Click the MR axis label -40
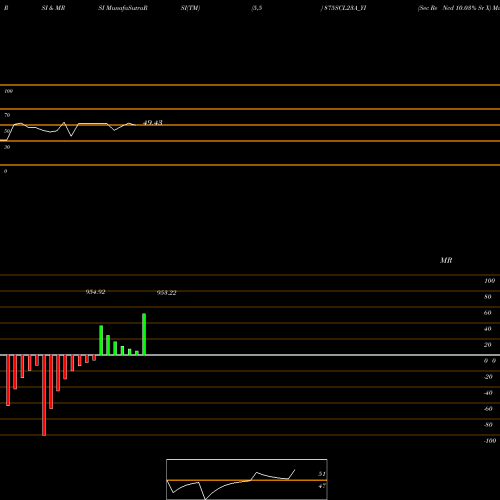Screen dimensions: 500x500 (488, 393)
